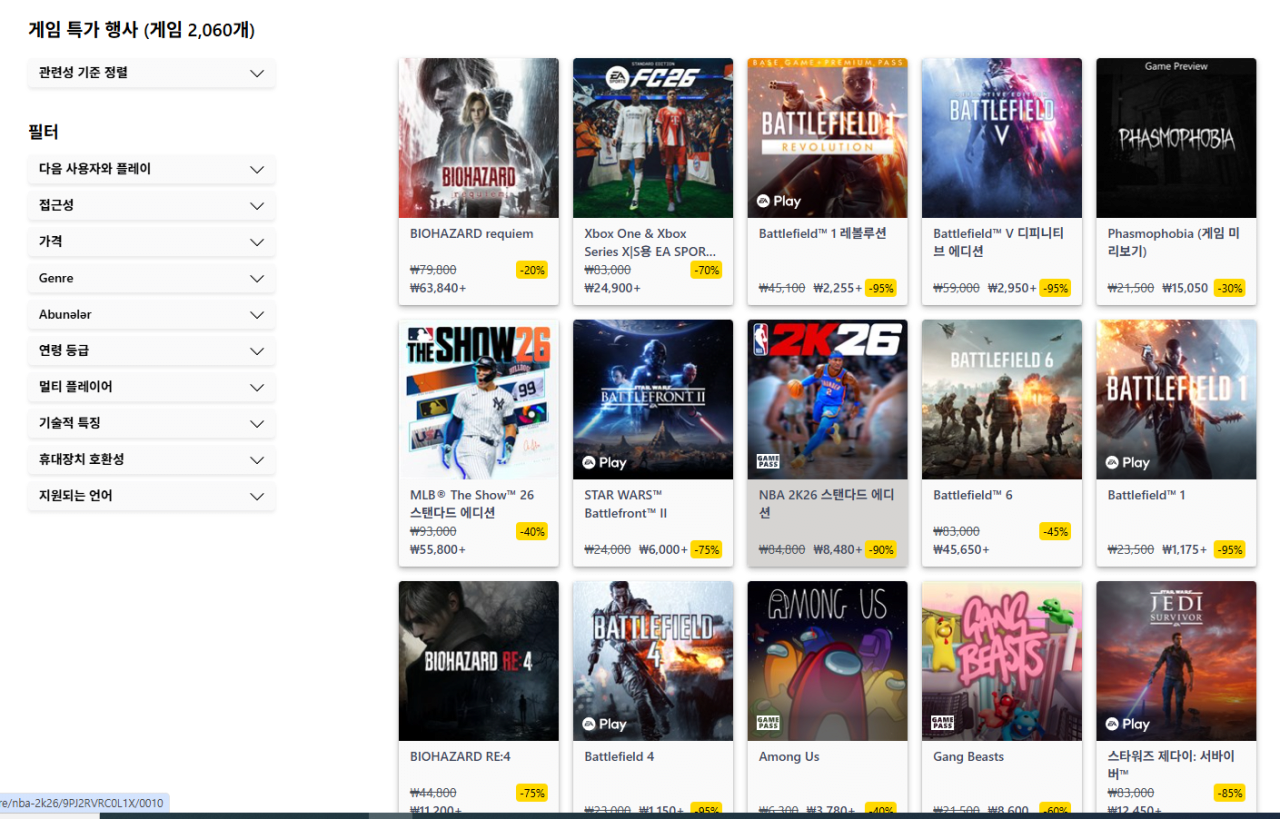Screen dimensions: 1280x819
Task: Expand the 연령 등급 filter
Action: tap(152, 351)
